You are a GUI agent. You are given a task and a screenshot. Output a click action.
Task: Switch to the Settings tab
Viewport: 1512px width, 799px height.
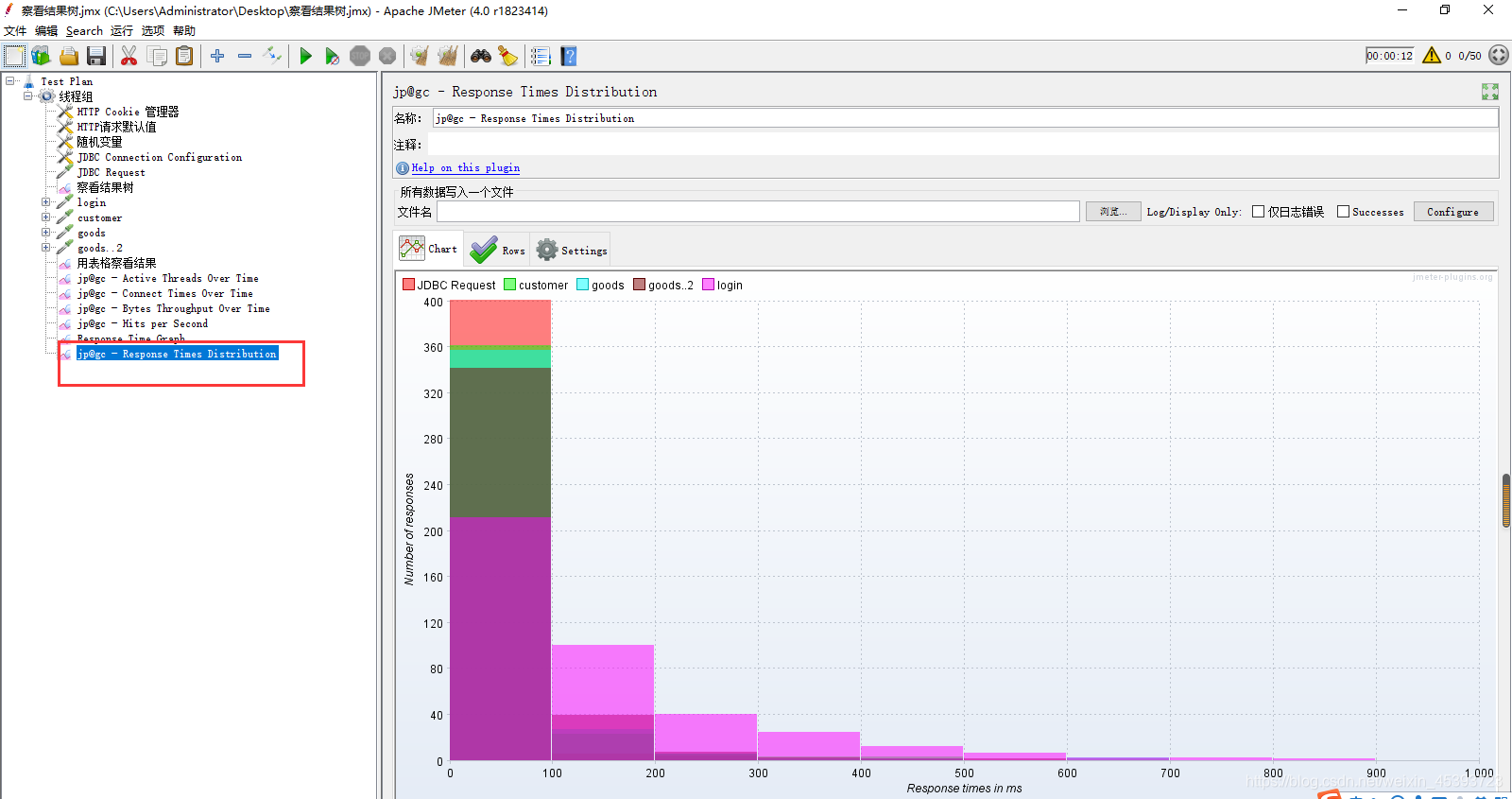pos(571,250)
